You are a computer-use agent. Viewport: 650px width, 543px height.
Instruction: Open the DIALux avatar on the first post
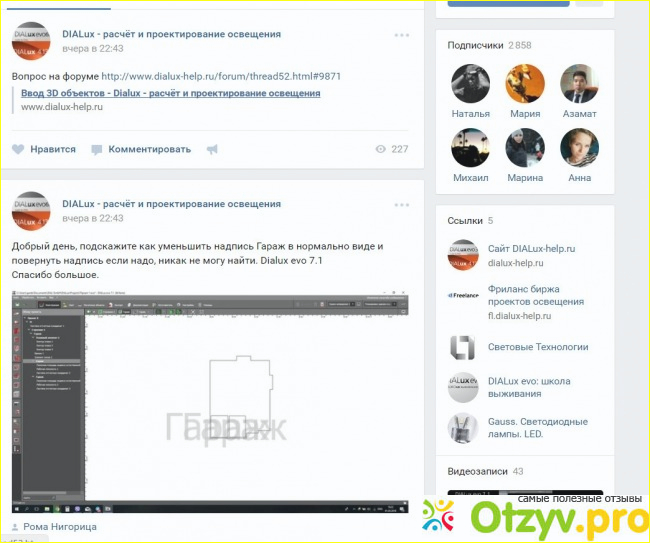point(32,42)
